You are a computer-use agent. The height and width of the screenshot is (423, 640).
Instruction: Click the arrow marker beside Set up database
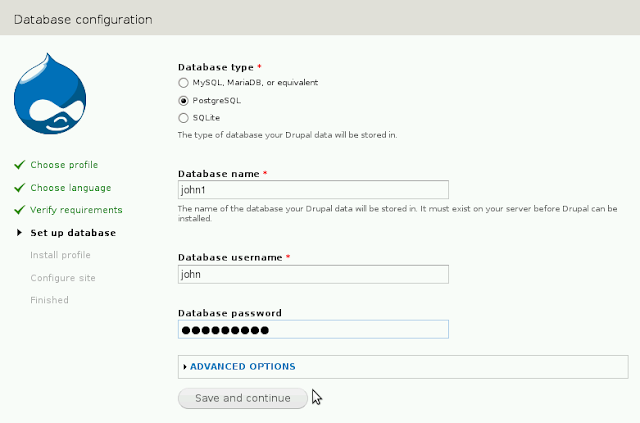click(19, 232)
